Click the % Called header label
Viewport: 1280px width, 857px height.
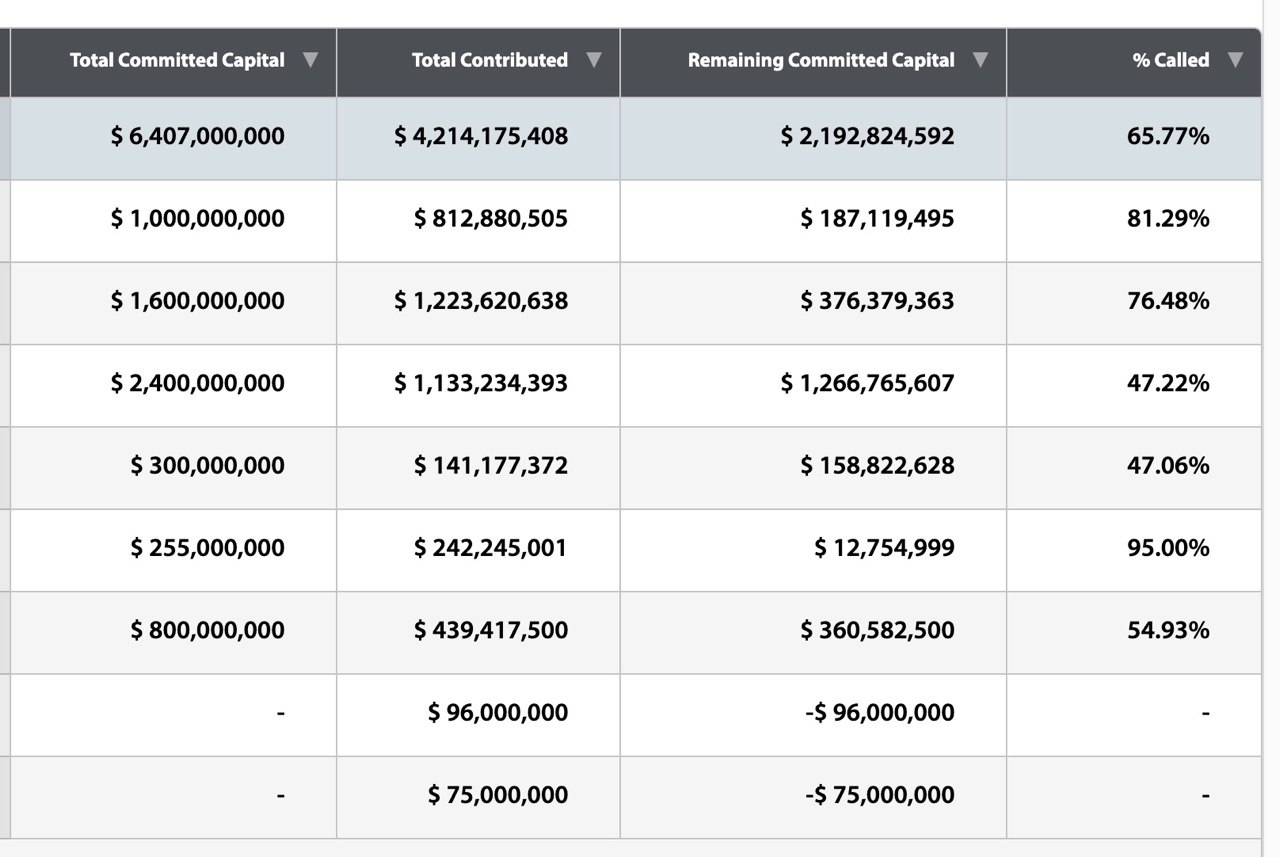(1170, 60)
